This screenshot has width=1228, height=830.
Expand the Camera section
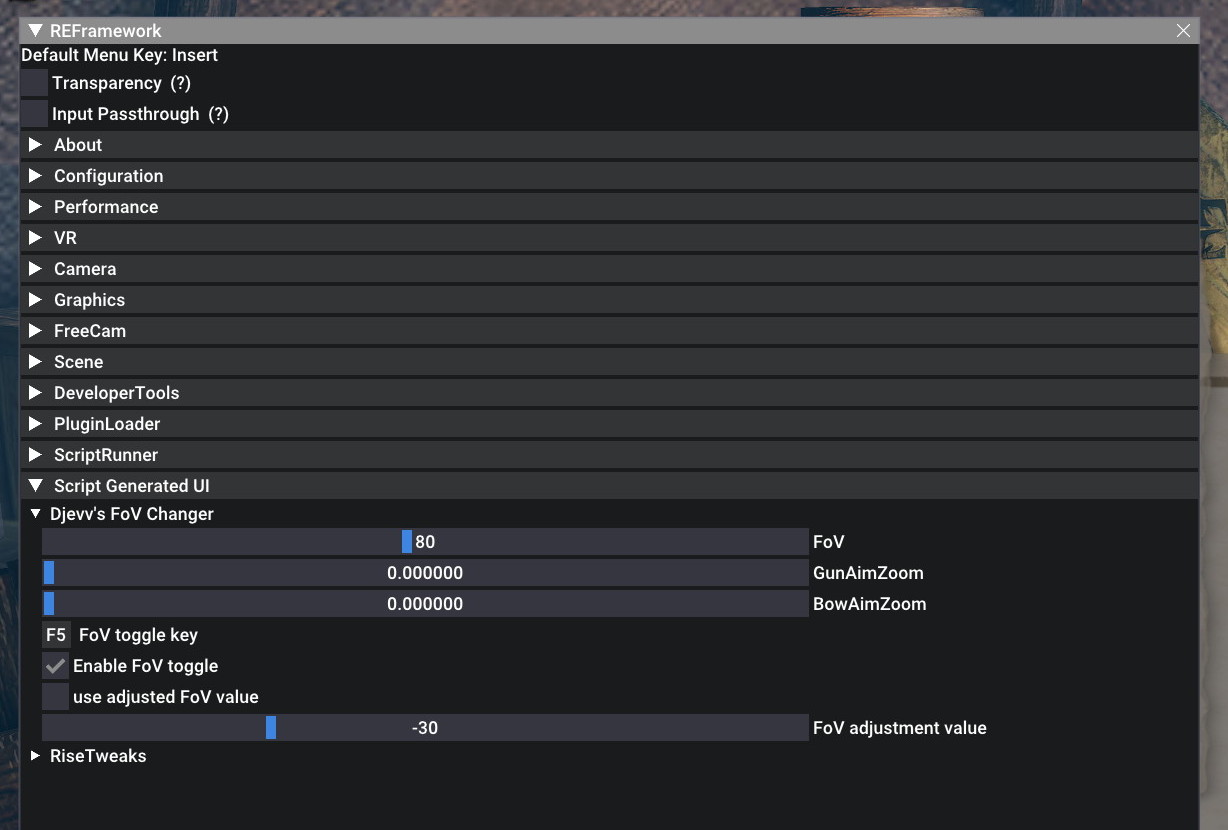609,269
